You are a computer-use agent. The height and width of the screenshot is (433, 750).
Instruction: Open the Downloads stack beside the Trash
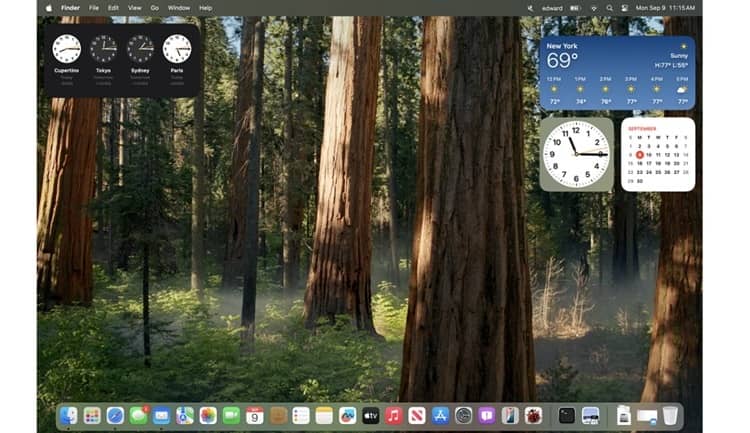click(x=647, y=416)
